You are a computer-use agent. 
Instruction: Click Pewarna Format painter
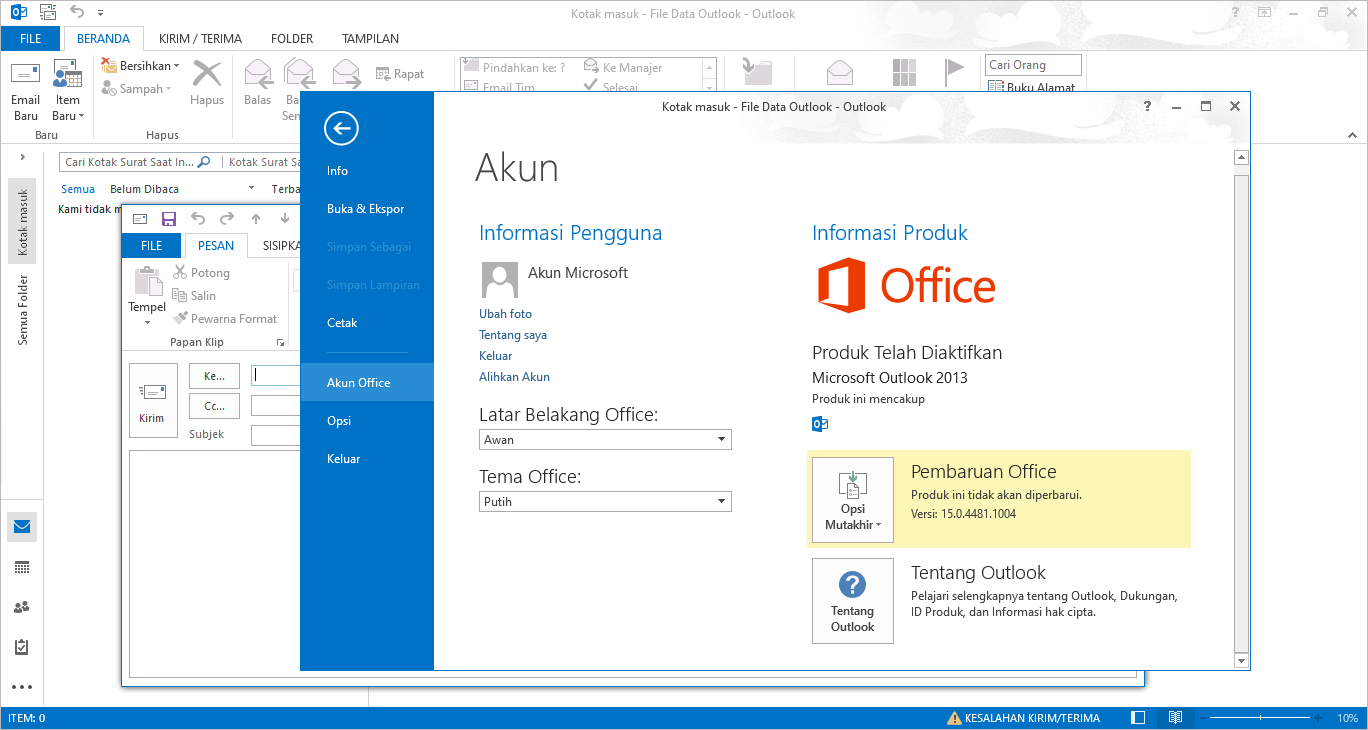pyautogui.click(x=225, y=318)
